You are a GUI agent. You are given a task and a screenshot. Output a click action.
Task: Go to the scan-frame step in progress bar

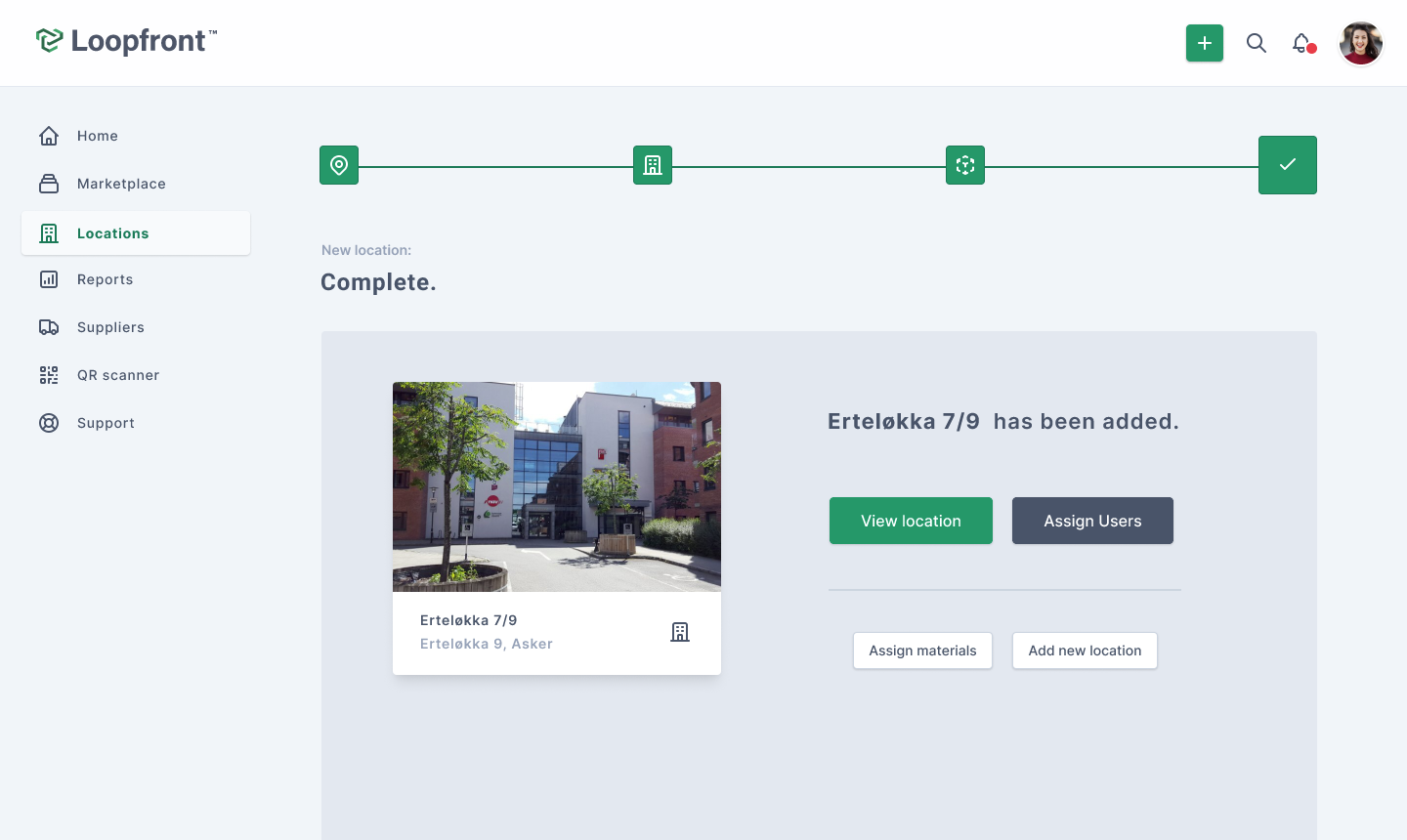point(965,165)
